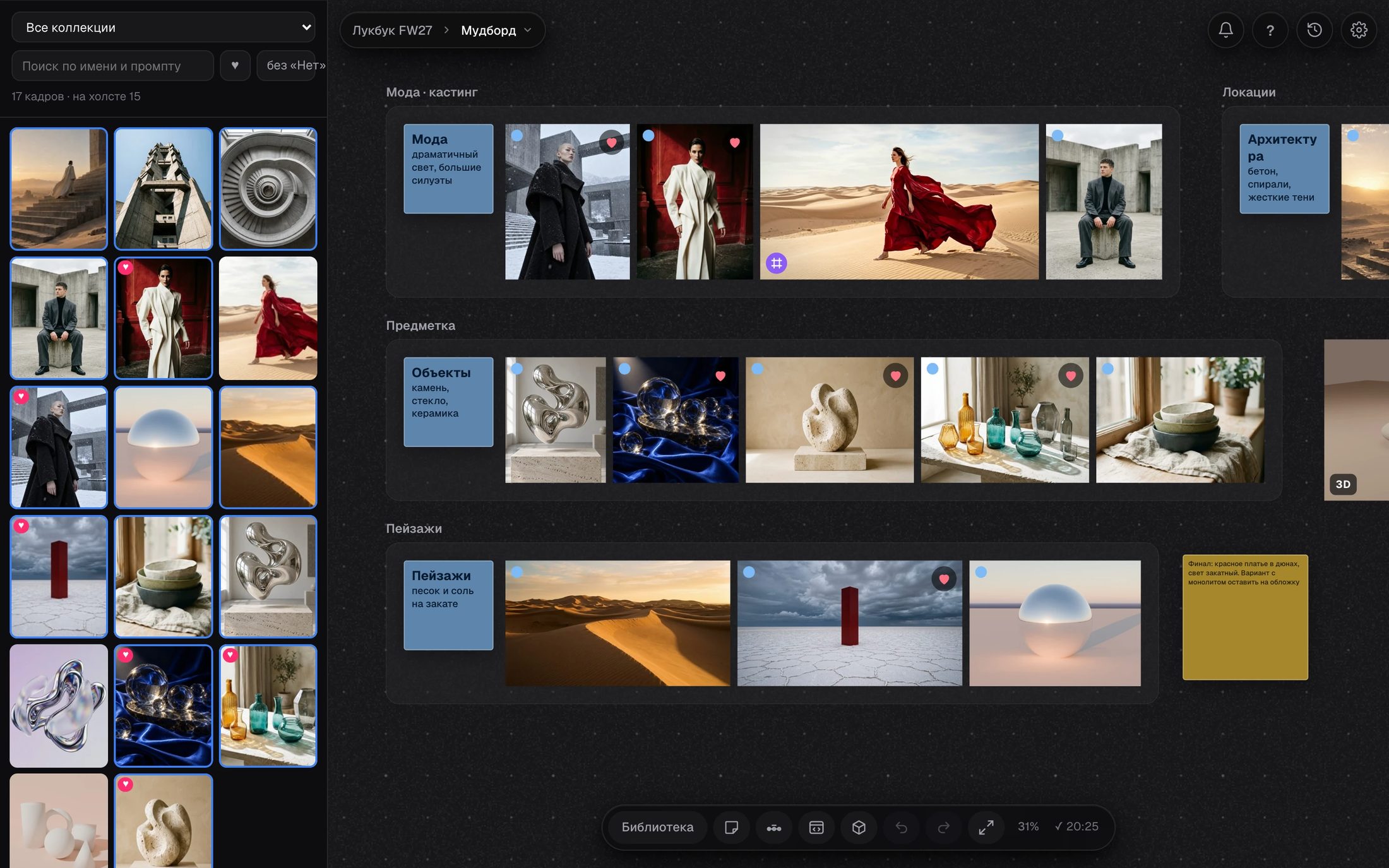Go to Лукбук FW27 breadcrumb
1389x868 pixels.
pyautogui.click(x=392, y=30)
